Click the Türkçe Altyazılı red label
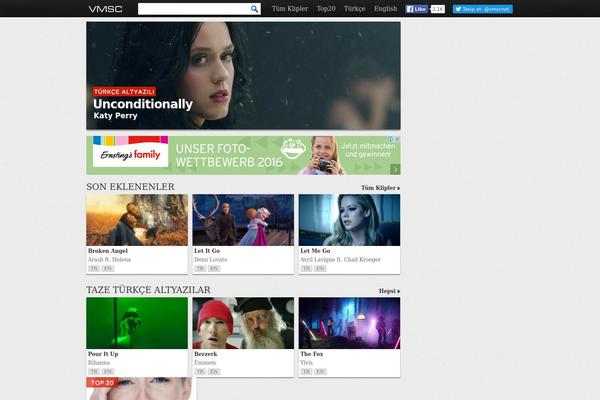The image size is (600, 400). tap(124, 91)
